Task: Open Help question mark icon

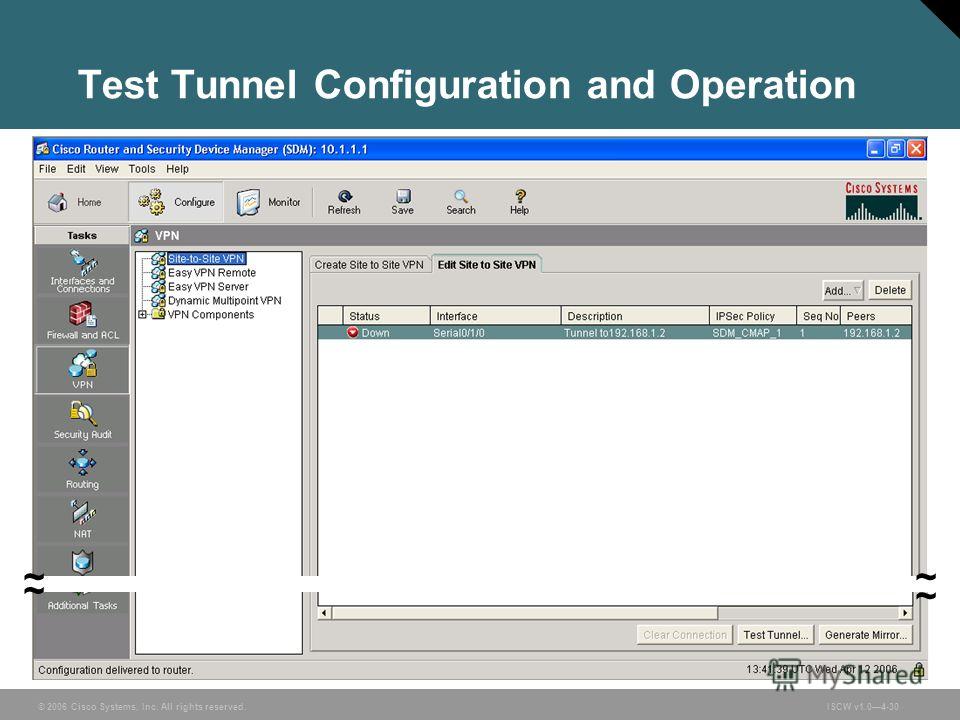Action: (519, 196)
